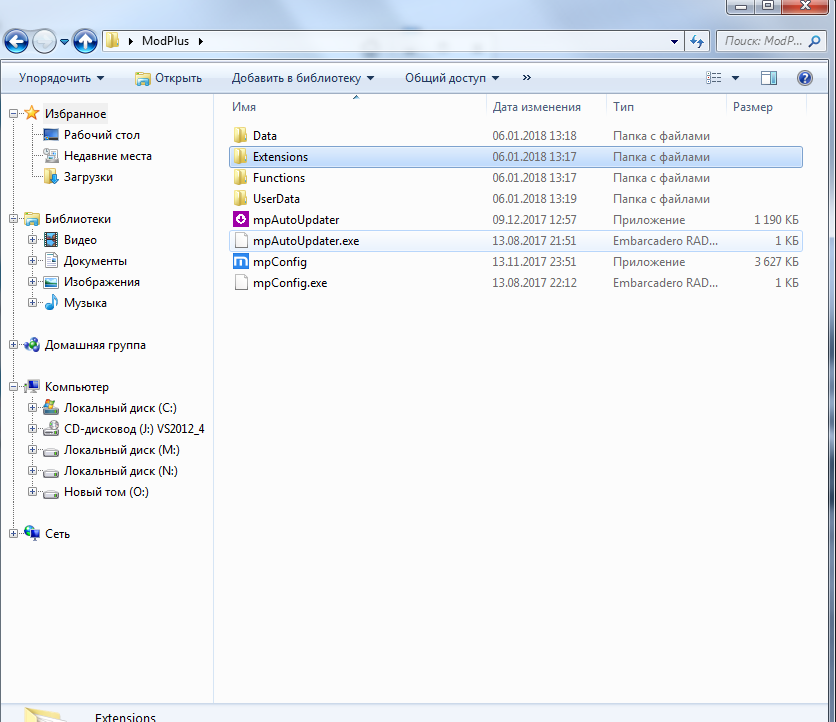Image resolution: width=836 pixels, height=722 pixels.
Task: Open Загрузки in favorites
Action: 88,177
